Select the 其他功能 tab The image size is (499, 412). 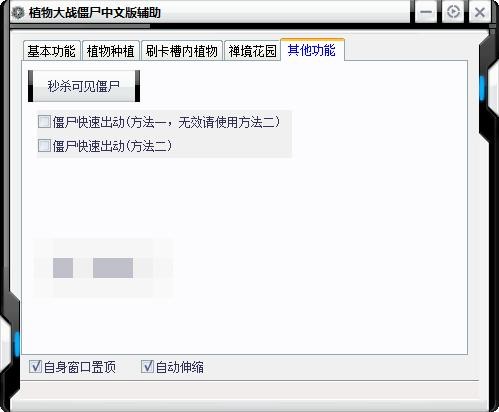pyautogui.click(x=312, y=50)
